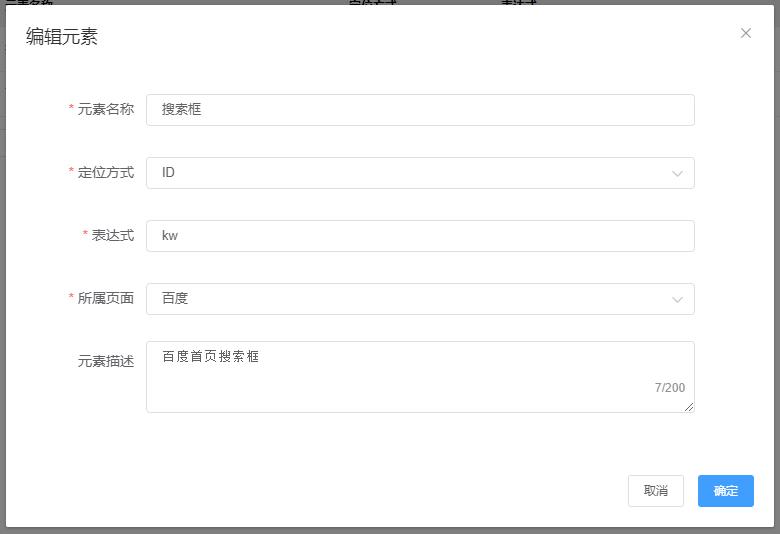Click the 编辑元素 dialog title
The height and width of the screenshot is (534, 780).
click(x=62, y=37)
